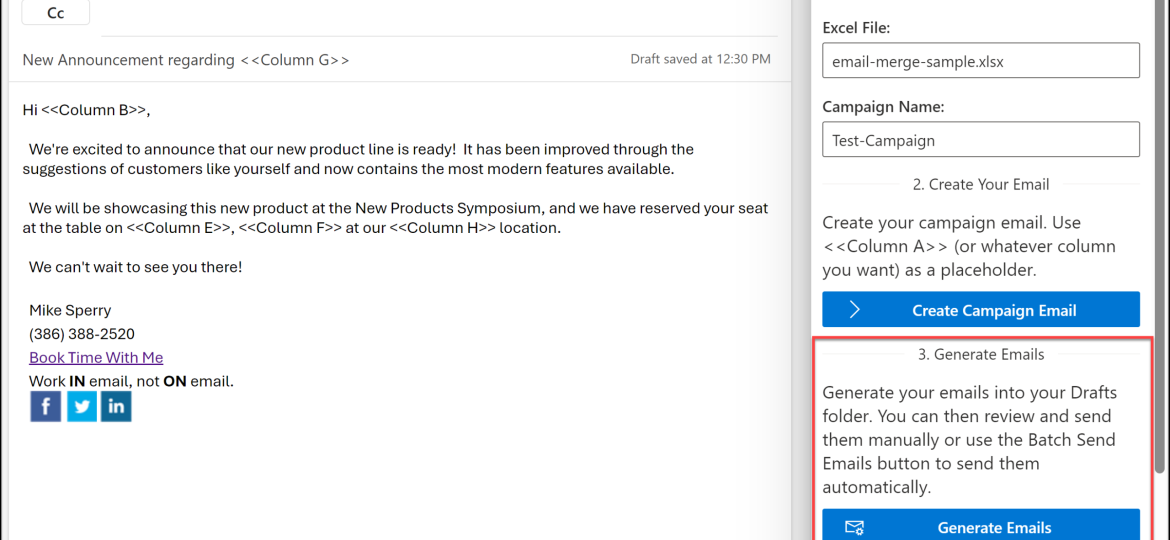Click the 3. Generate Emails heading
The height and width of the screenshot is (540, 1170).
click(980, 354)
